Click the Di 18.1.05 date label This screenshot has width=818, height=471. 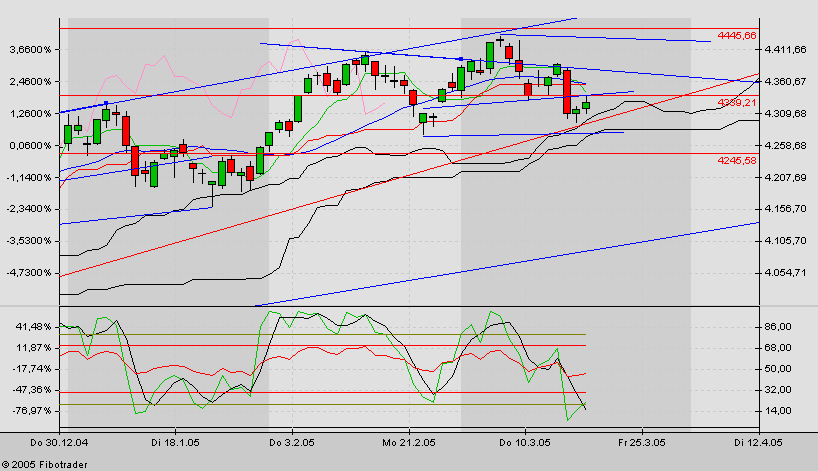click(175, 443)
